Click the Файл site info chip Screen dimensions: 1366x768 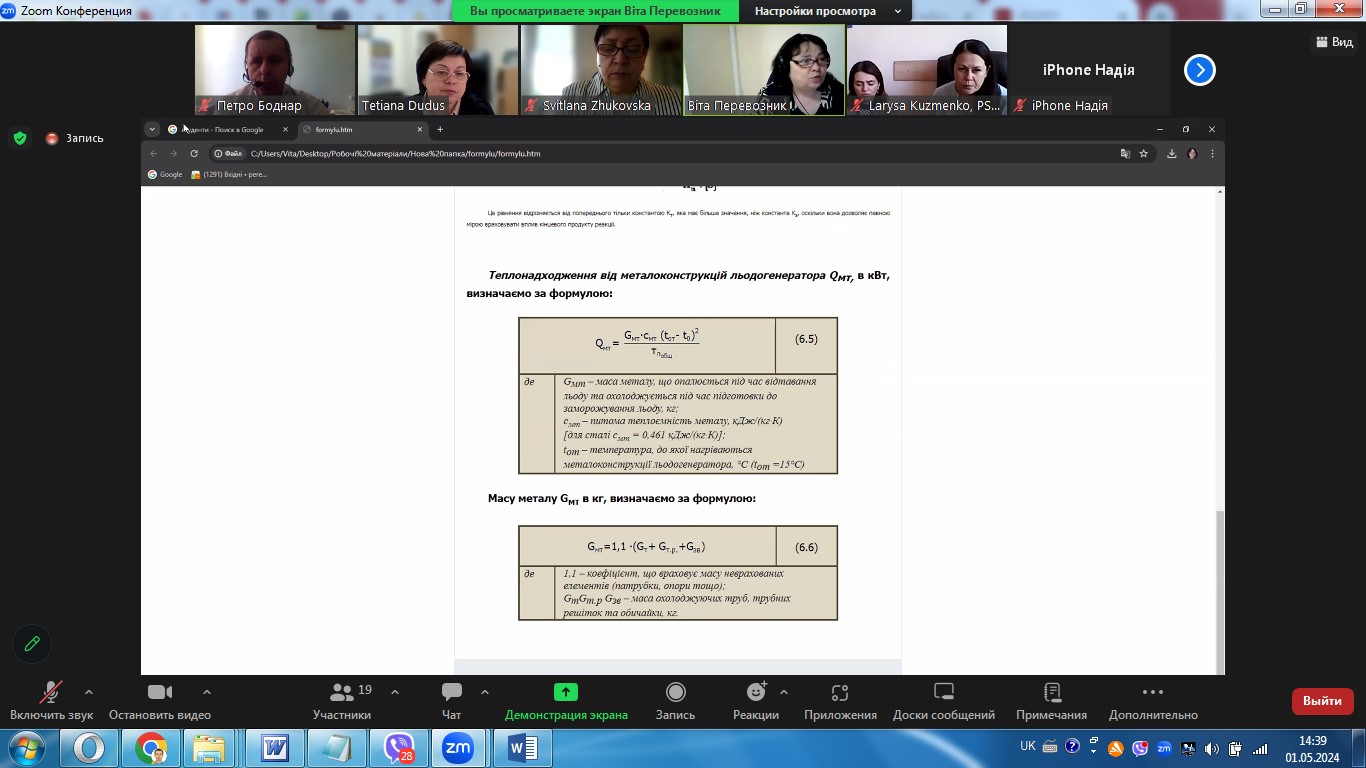coord(229,154)
